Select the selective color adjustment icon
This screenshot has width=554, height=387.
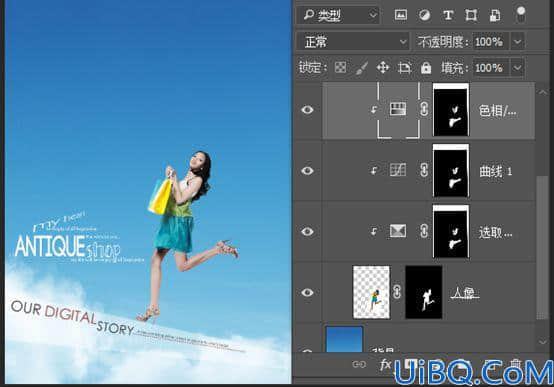click(x=398, y=231)
